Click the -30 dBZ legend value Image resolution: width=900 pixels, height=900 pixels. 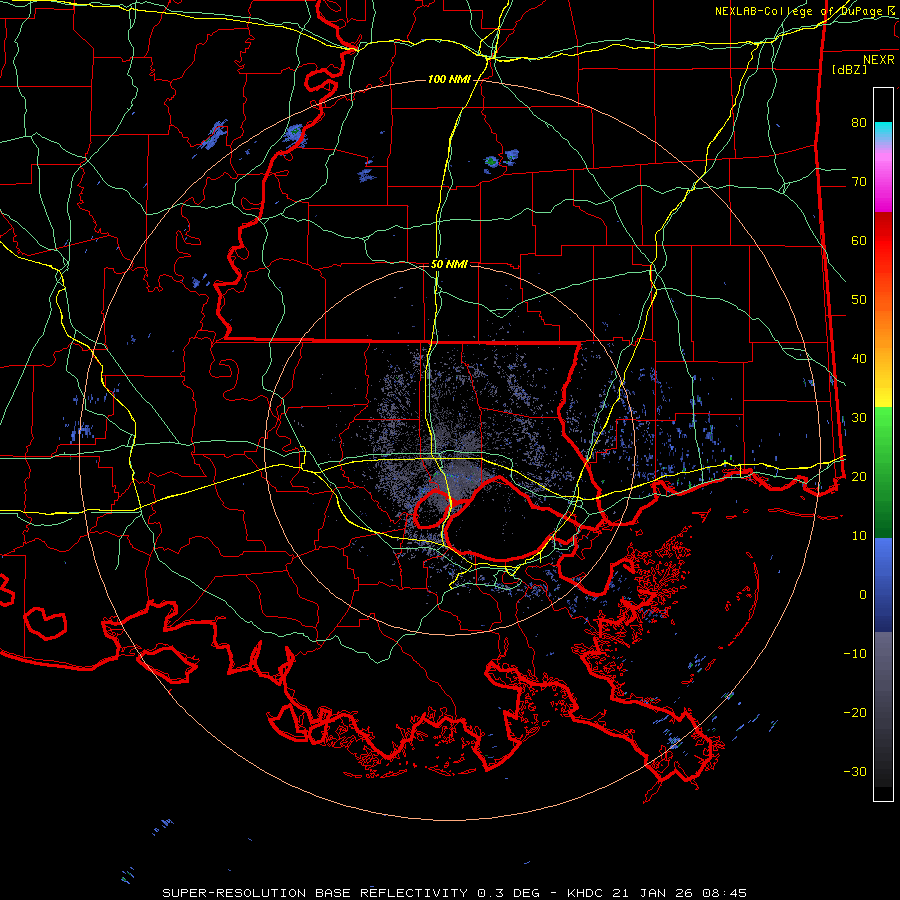(x=855, y=771)
